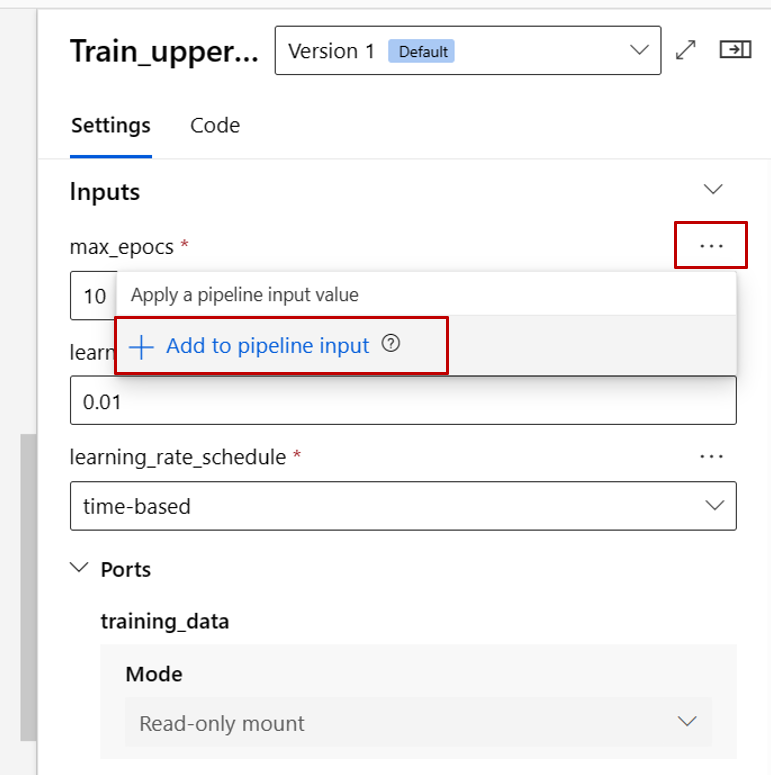Open the Read-only mount Mode dropdown

(x=418, y=722)
